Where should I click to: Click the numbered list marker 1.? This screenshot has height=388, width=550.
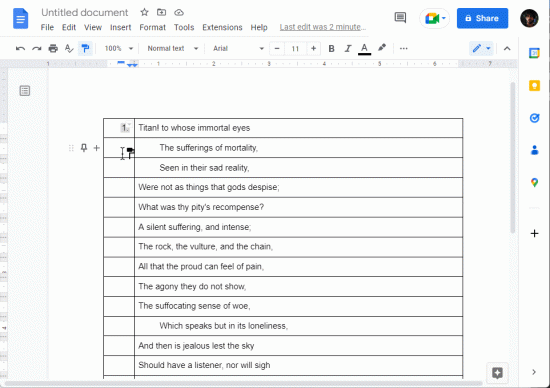click(125, 128)
